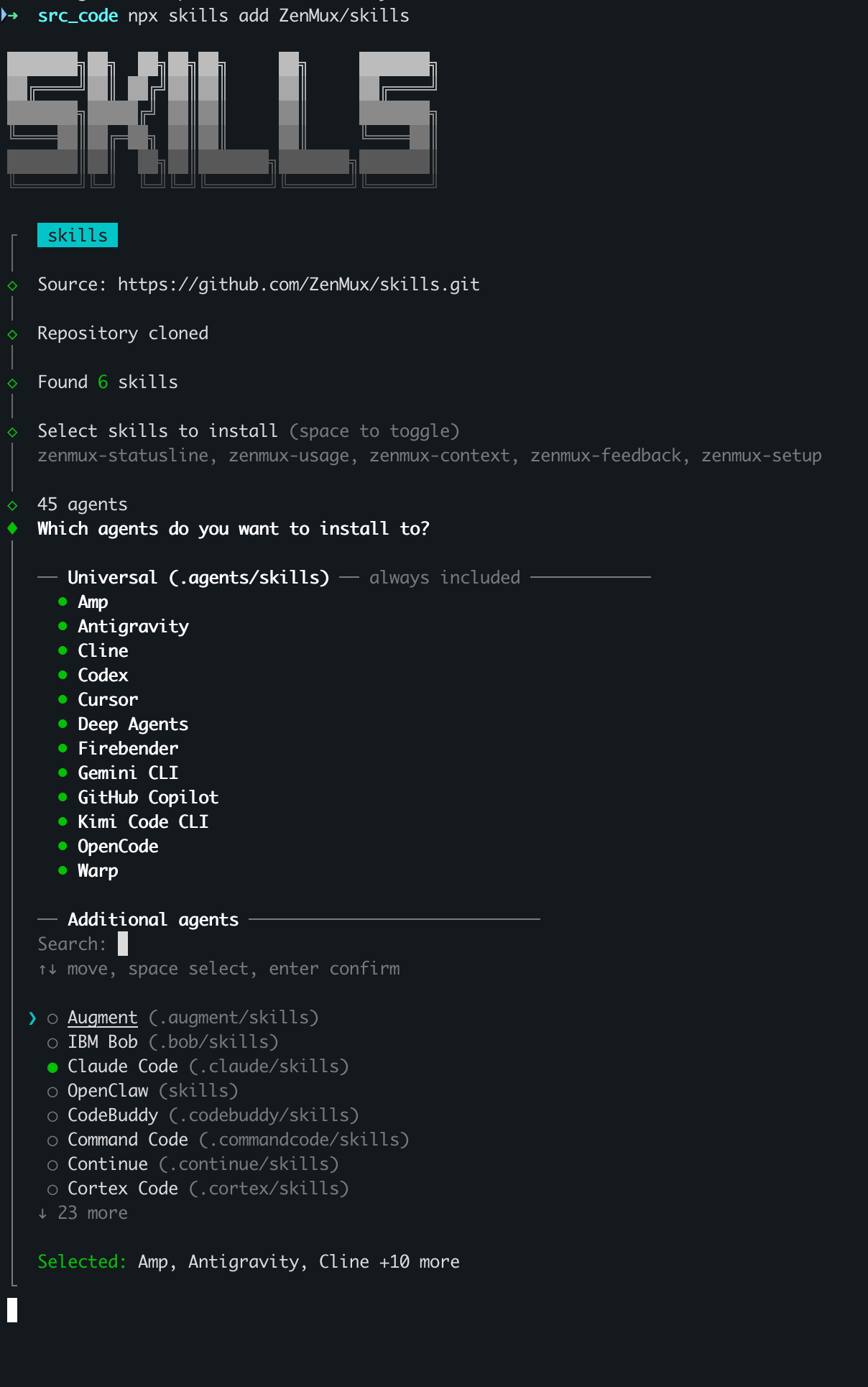Toggle the IBM Bob selection circle
Viewport: 868px width, 1387px height.
click(52, 1041)
